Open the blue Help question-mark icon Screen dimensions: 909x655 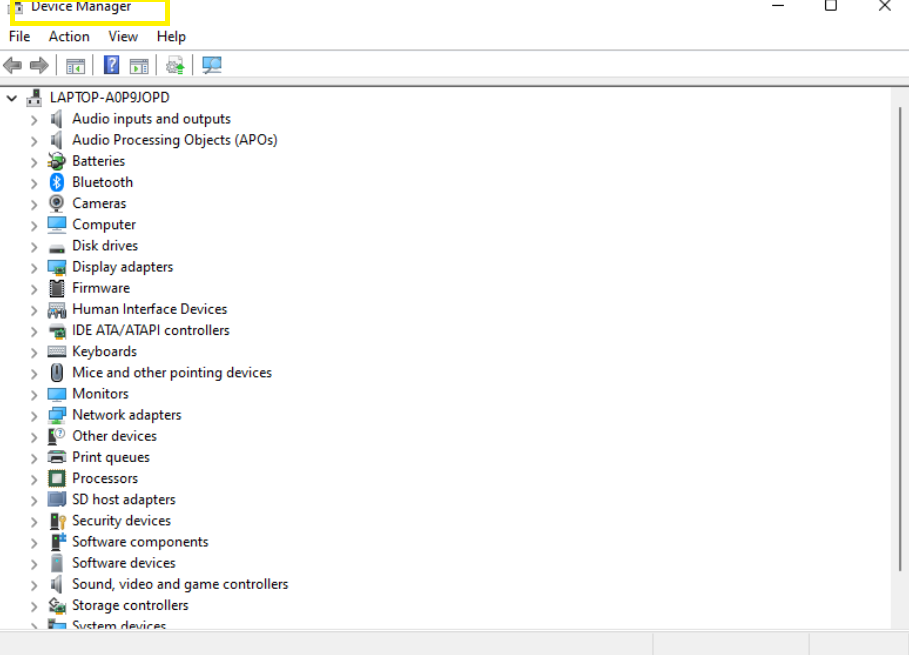tap(111, 65)
